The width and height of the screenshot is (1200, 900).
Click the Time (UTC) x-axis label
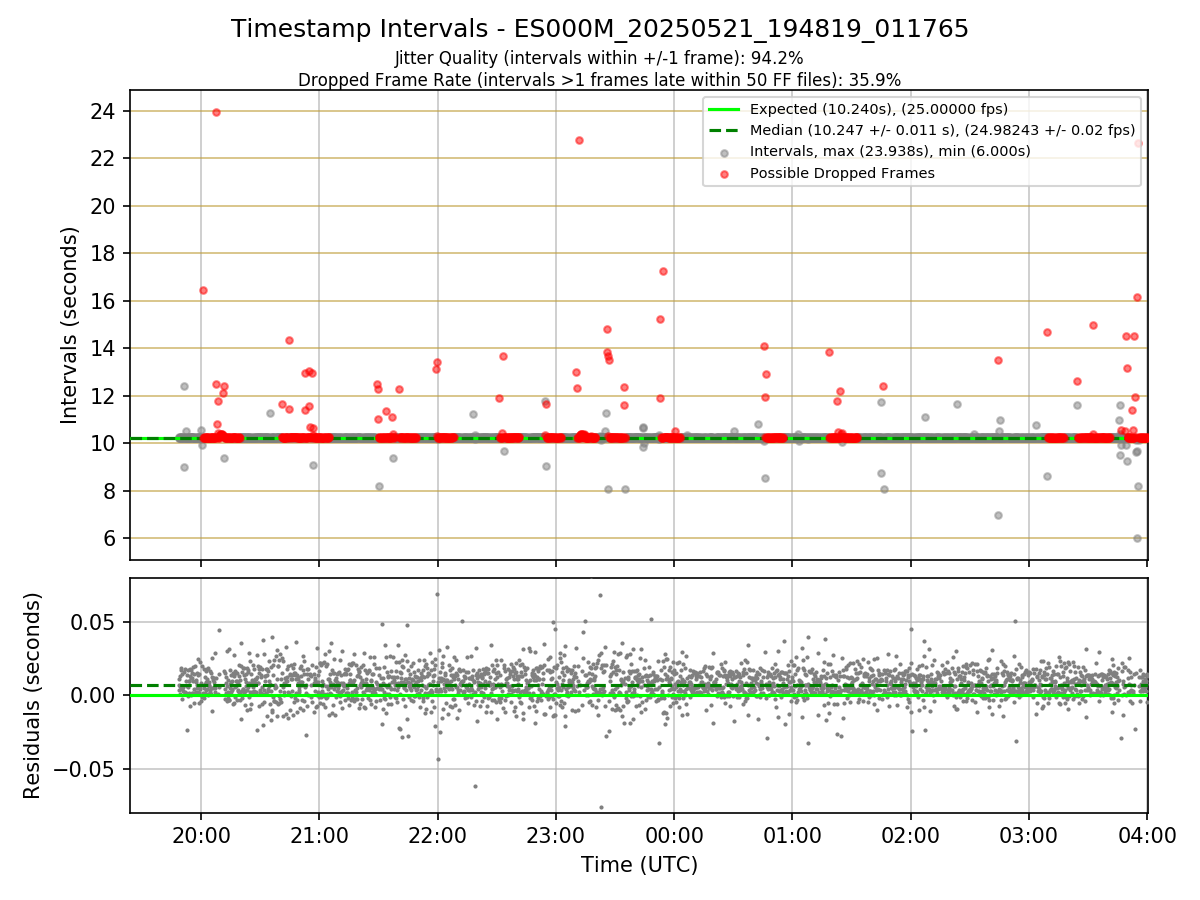(x=639, y=865)
